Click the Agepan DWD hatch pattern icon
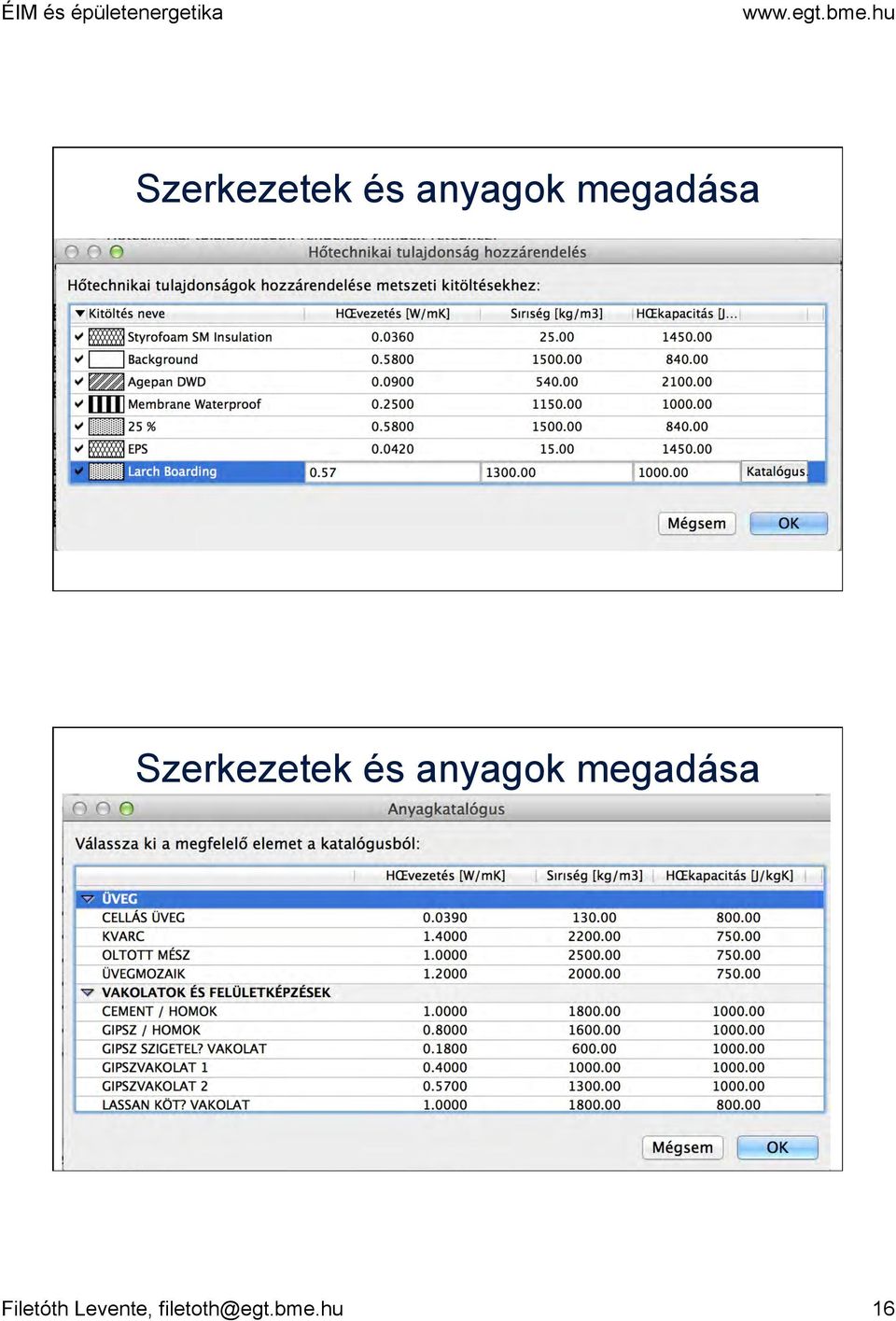 tap(106, 382)
